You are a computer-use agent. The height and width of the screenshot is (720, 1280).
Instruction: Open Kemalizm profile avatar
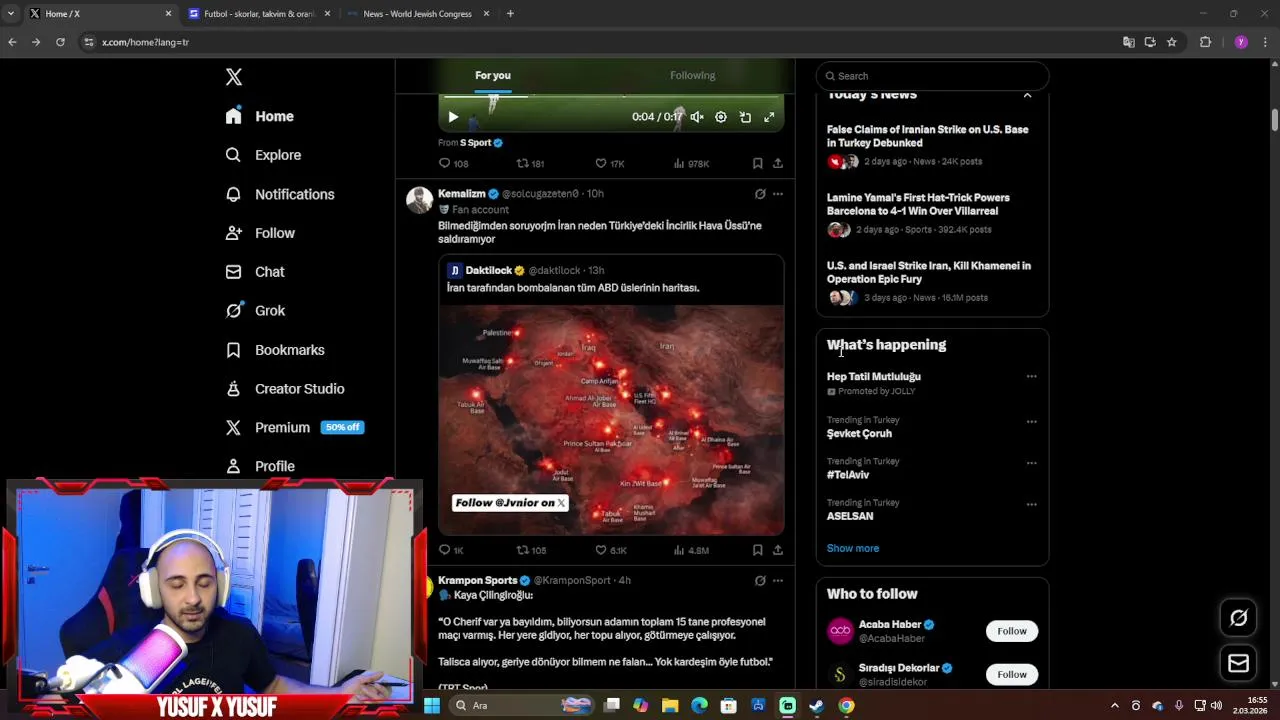[419, 199]
